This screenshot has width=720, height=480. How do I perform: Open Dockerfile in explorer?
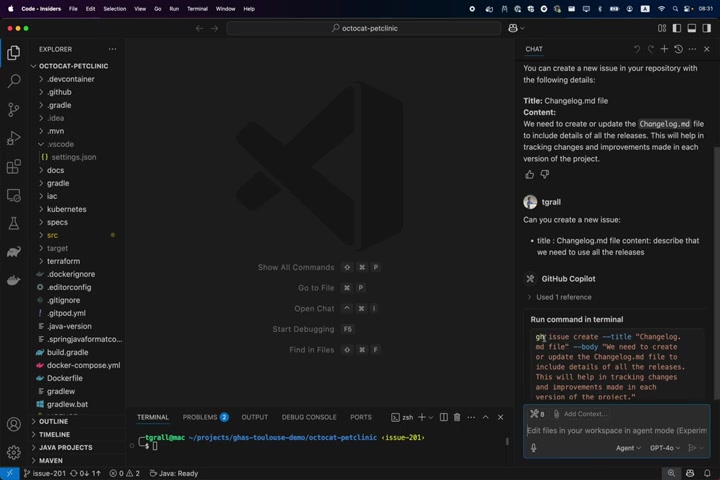(x=65, y=378)
